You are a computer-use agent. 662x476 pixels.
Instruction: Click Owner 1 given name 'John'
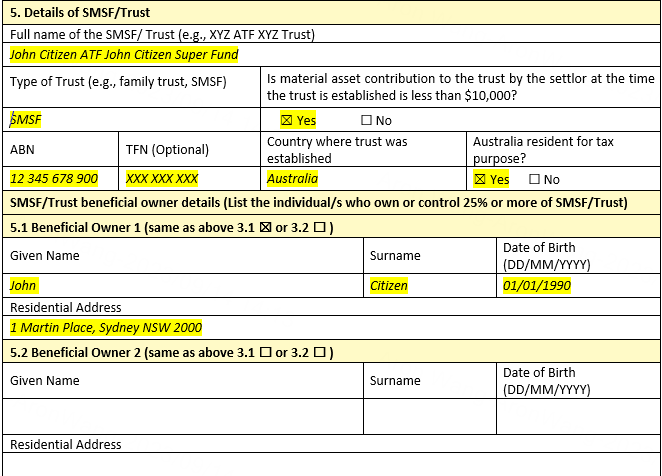click(24, 286)
